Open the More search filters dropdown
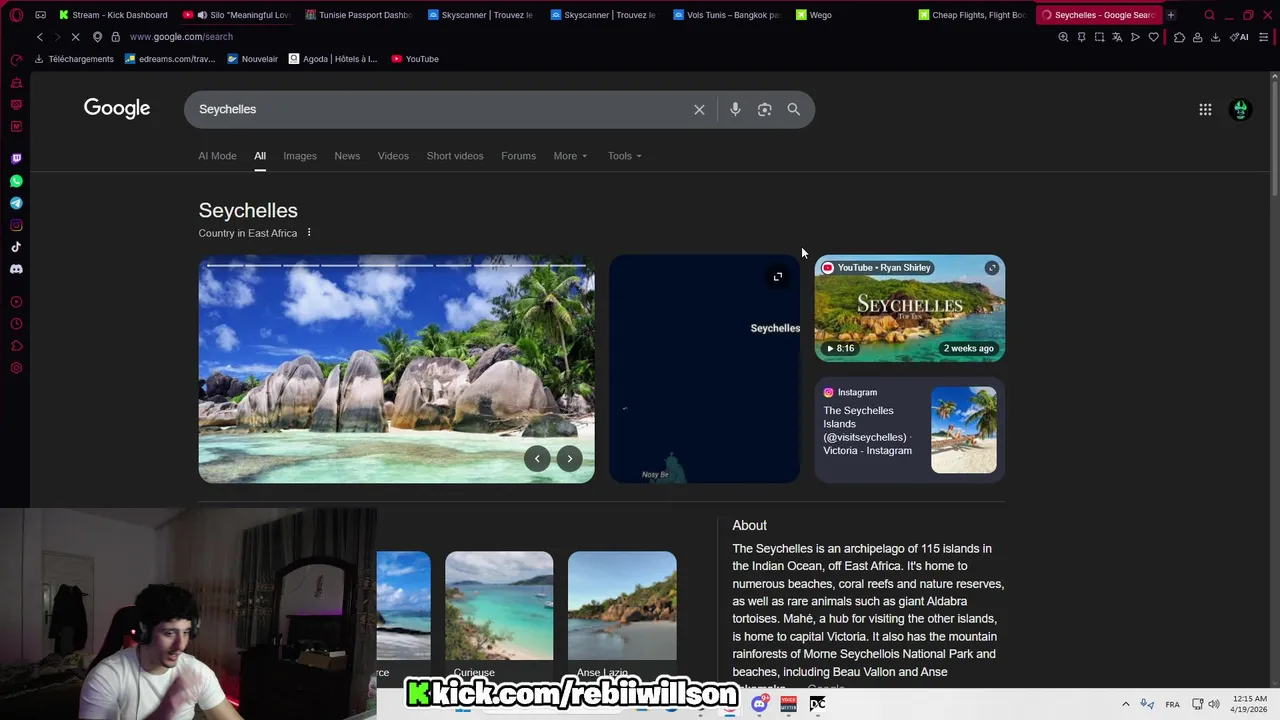The width and height of the screenshot is (1280, 720). coord(570,156)
